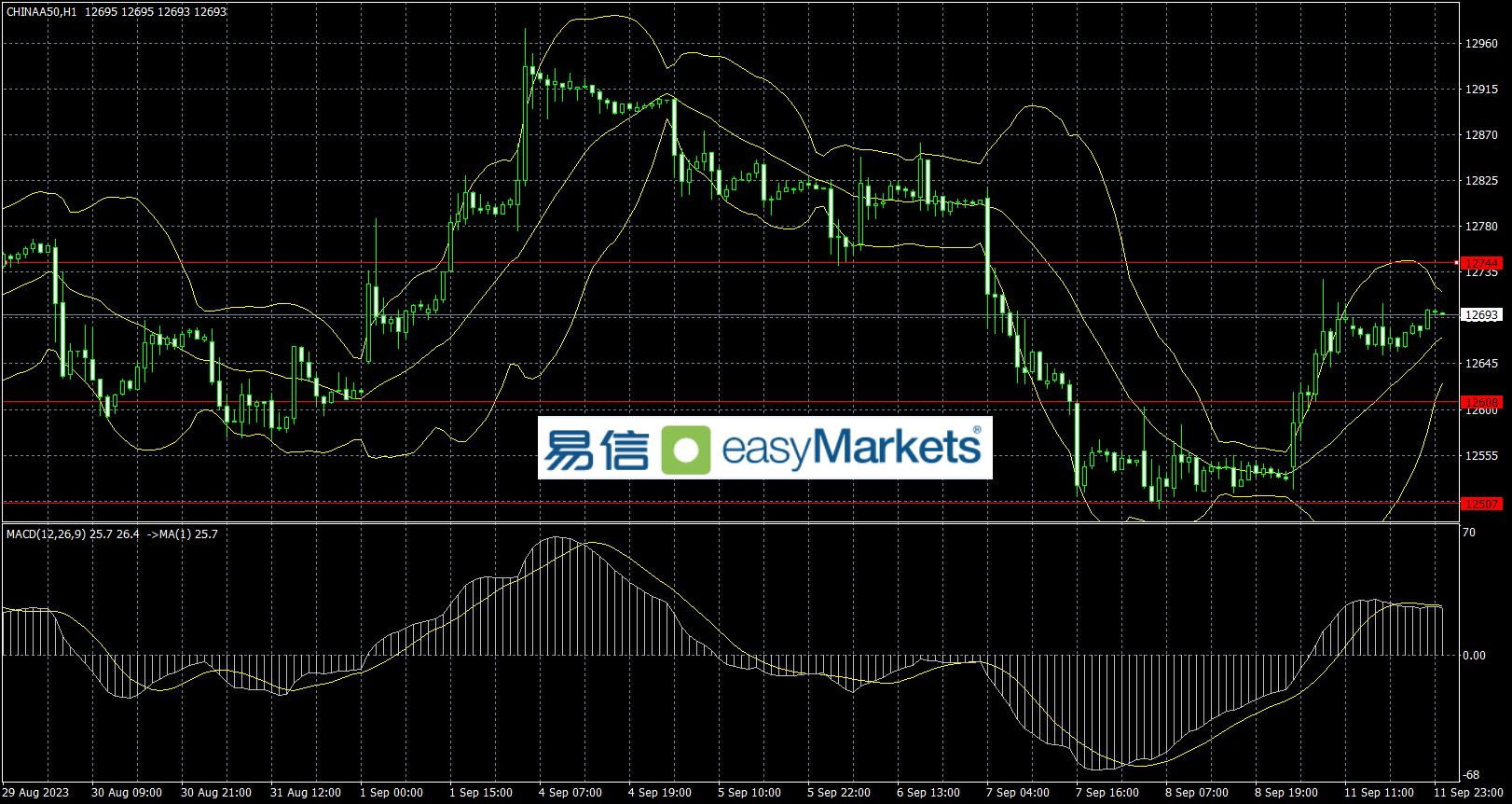Image resolution: width=1512 pixels, height=804 pixels.
Task: Click the 4 Sep 07:00 time label
Action: (570, 793)
